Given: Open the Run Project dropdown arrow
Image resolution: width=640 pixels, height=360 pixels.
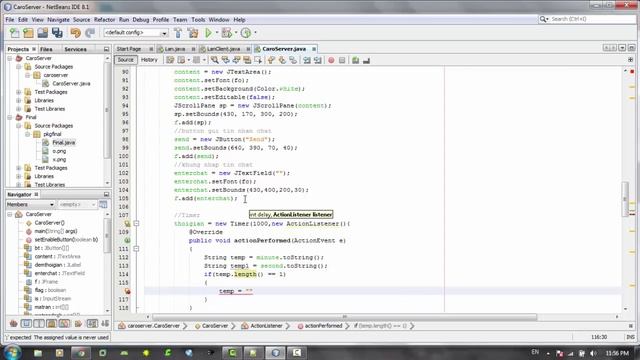Looking at the screenshot, I should 217,33.
